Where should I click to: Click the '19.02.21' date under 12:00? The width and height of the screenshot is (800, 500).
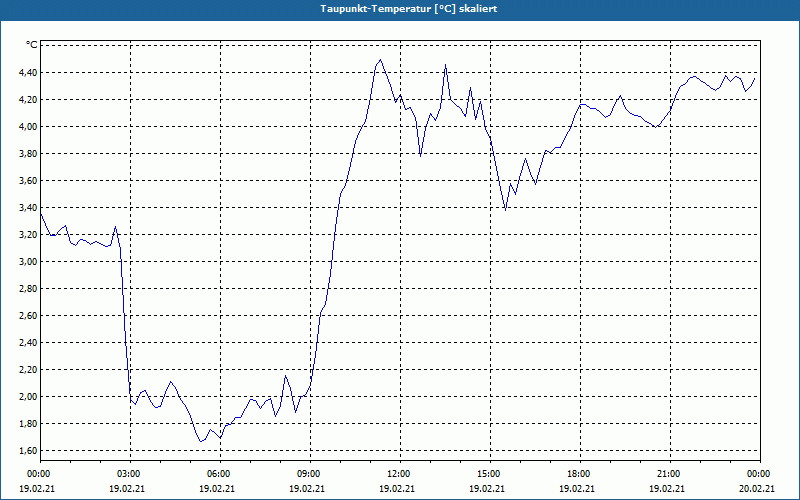point(397,488)
